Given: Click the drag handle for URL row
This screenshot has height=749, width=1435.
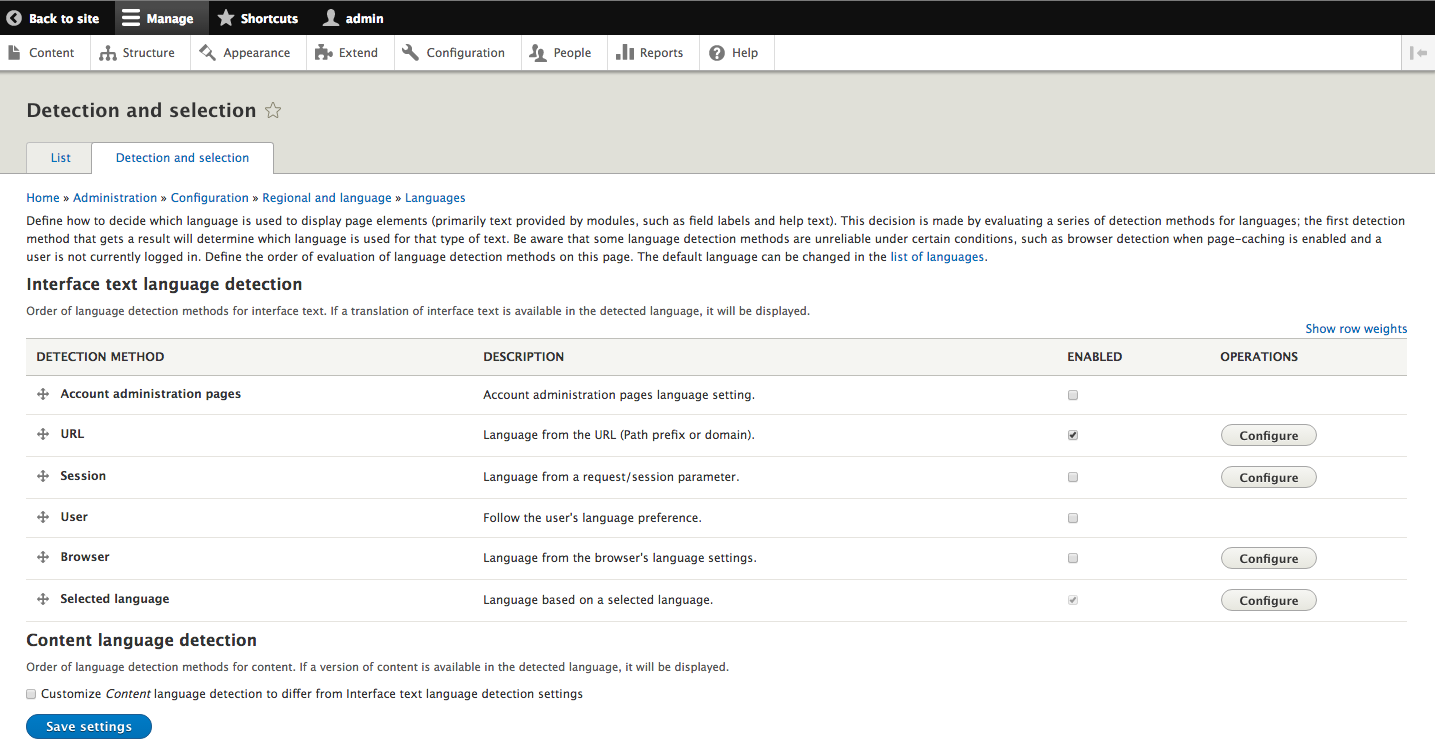Looking at the screenshot, I should (x=43, y=435).
